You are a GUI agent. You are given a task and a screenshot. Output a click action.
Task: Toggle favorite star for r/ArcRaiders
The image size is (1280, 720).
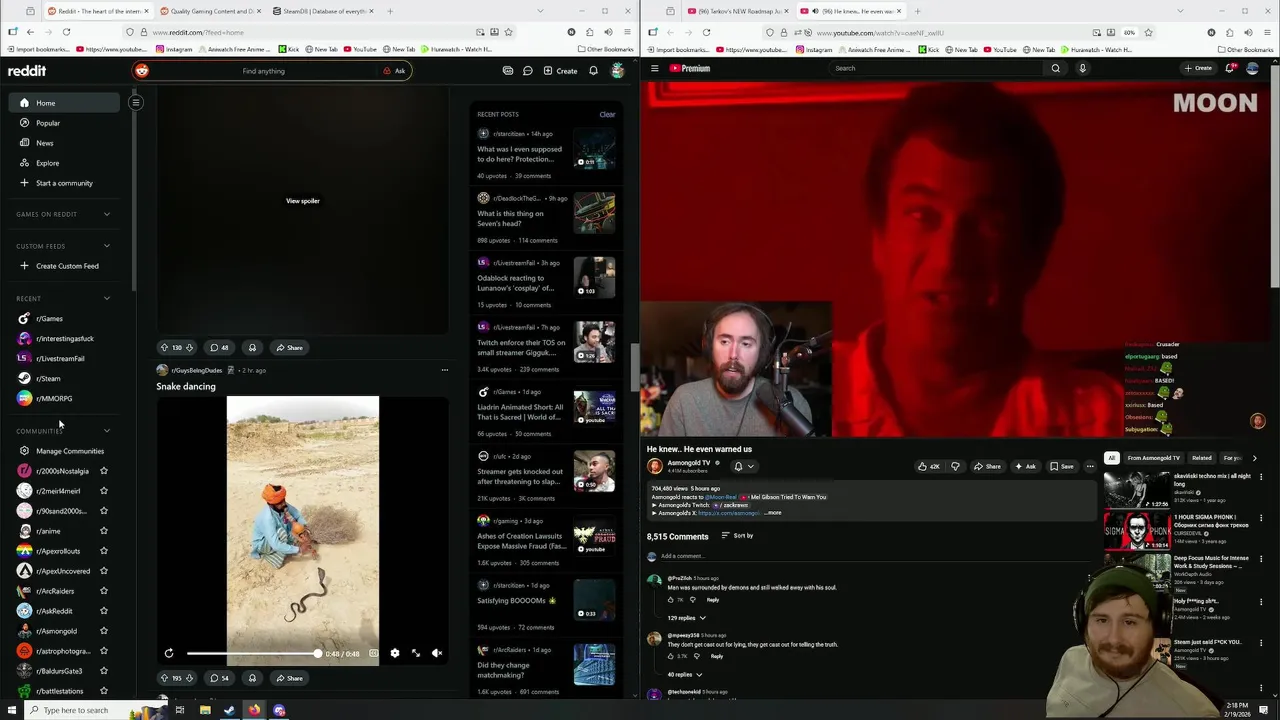103,591
